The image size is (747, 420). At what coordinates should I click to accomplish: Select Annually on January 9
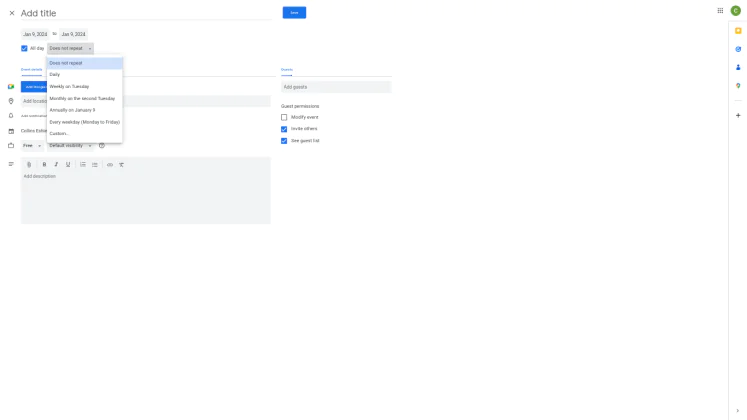tap(84, 110)
